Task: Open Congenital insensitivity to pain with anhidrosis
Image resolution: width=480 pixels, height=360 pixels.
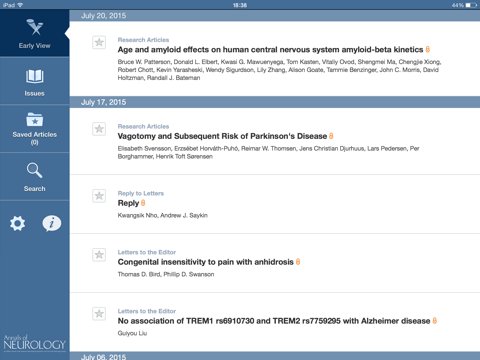Action: tap(206, 262)
